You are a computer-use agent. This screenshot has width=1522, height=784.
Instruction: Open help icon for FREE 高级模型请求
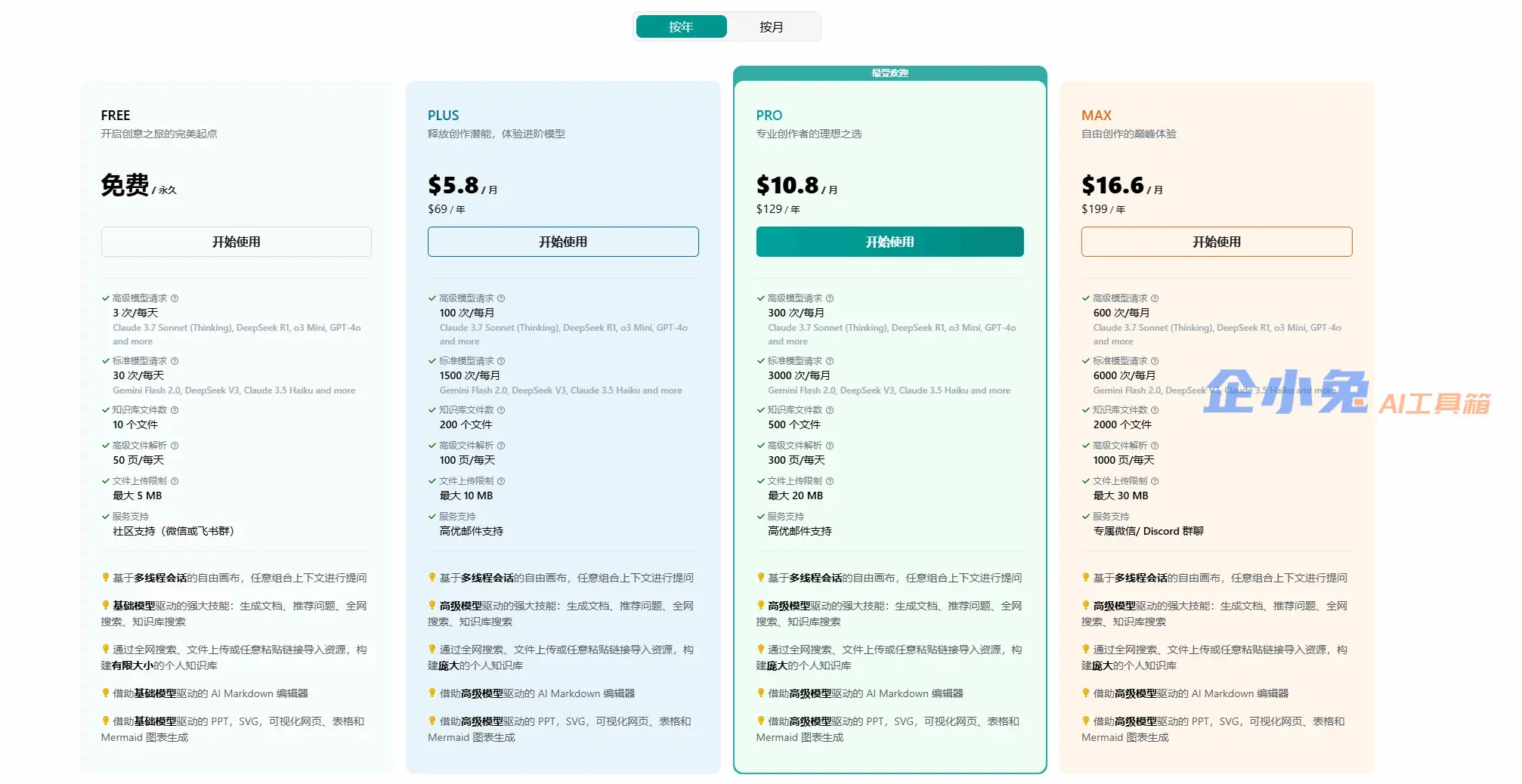pyautogui.click(x=175, y=298)
